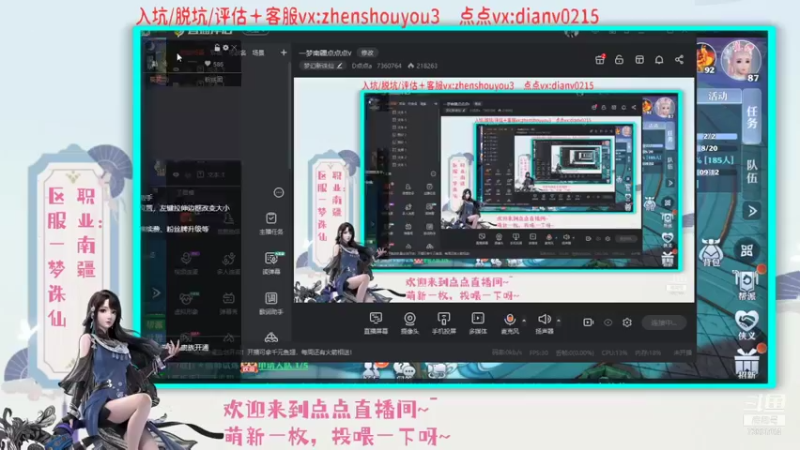This screenshot has width=800, height=450.
Task: Expand the speaker options arrow
Action: [x=558, y=320]
